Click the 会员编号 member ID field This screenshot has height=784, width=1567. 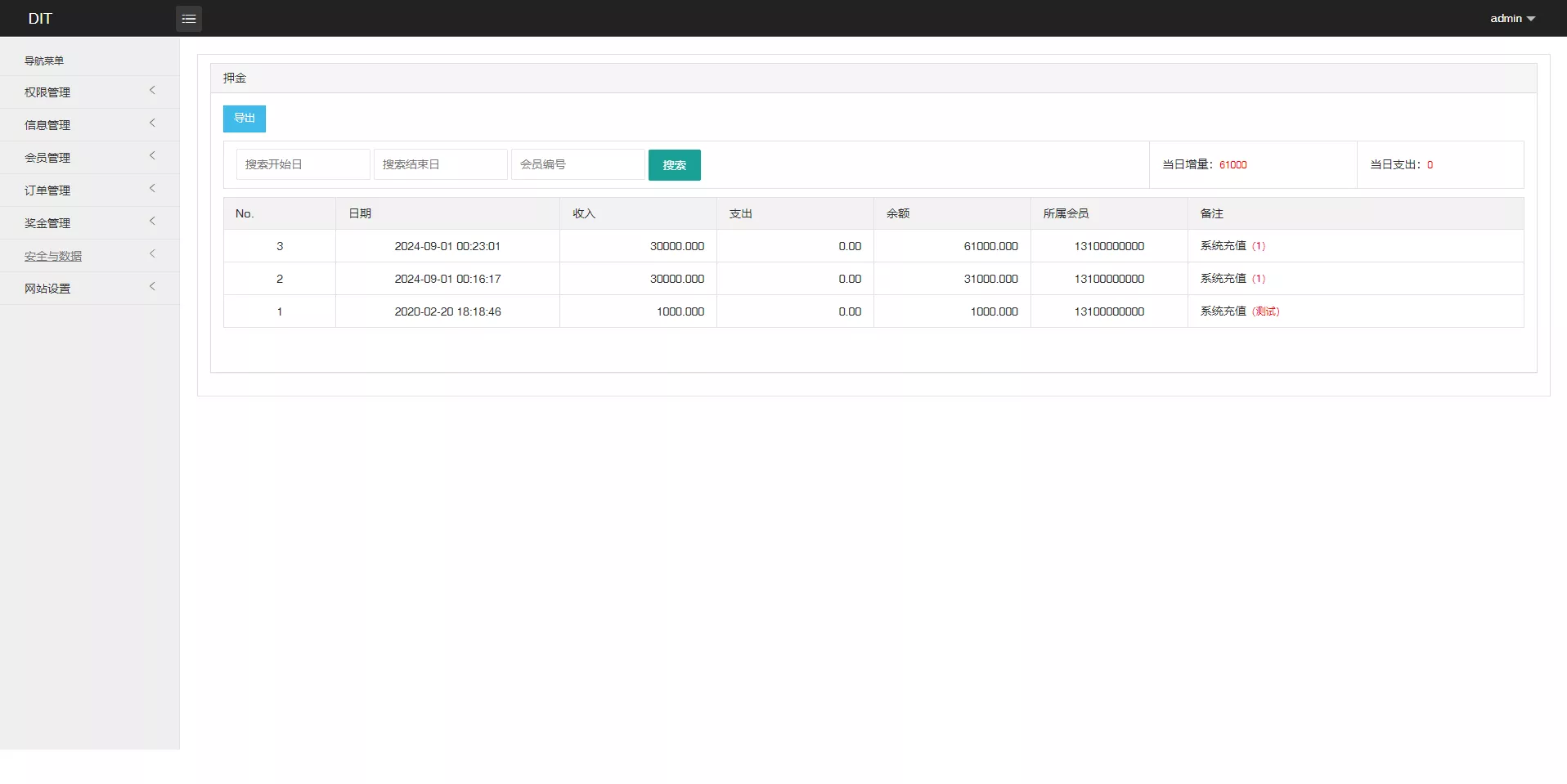[x=577, y=164]
